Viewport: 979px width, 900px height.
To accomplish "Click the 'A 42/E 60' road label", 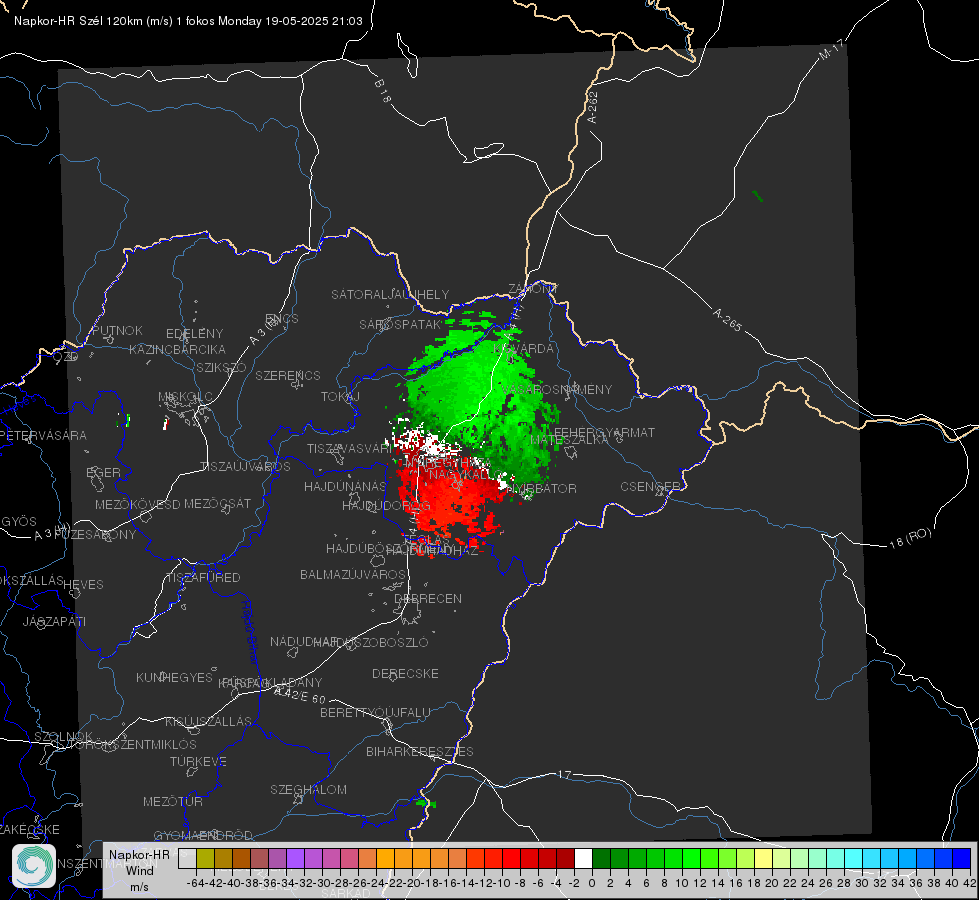I will (x=300, y=695).
